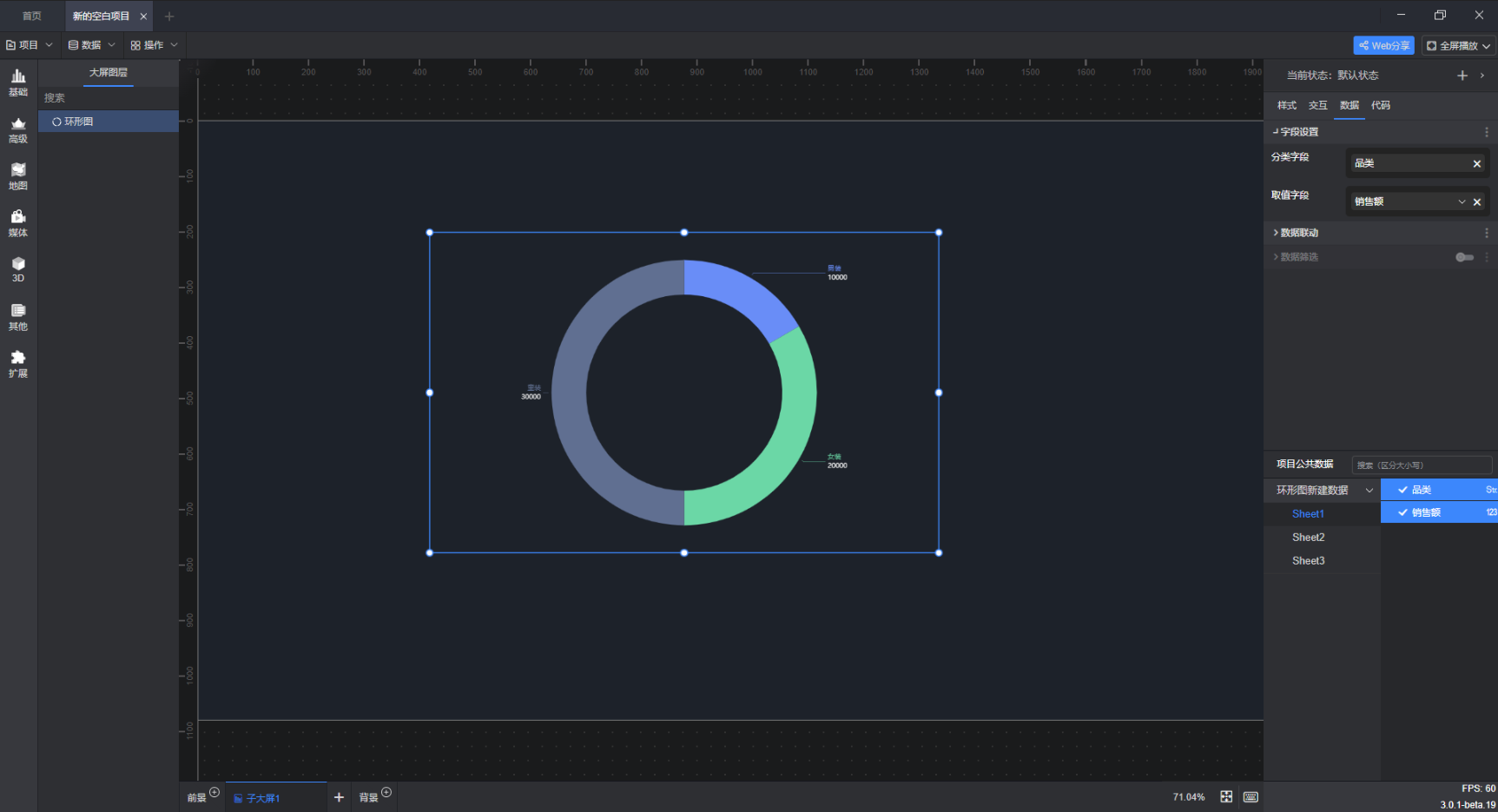
Task: Switch to the 数据 properties tab
Action: [x=1350, y=105]
